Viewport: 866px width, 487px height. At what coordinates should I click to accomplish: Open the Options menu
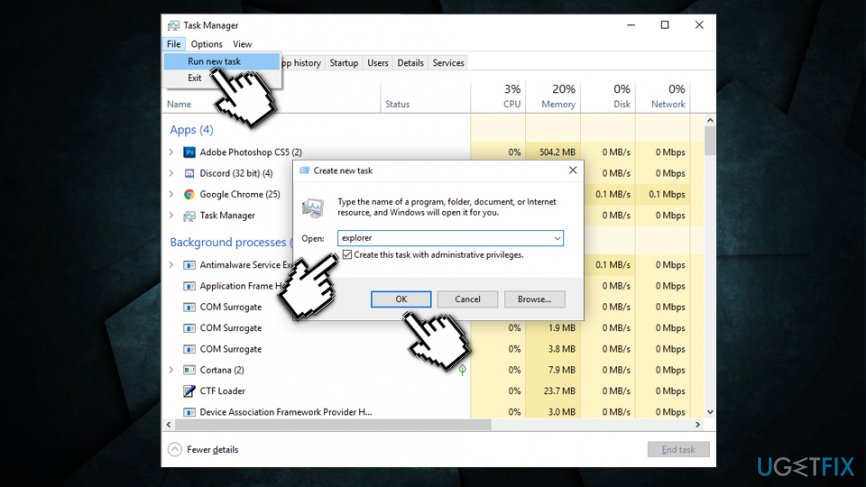207,44
